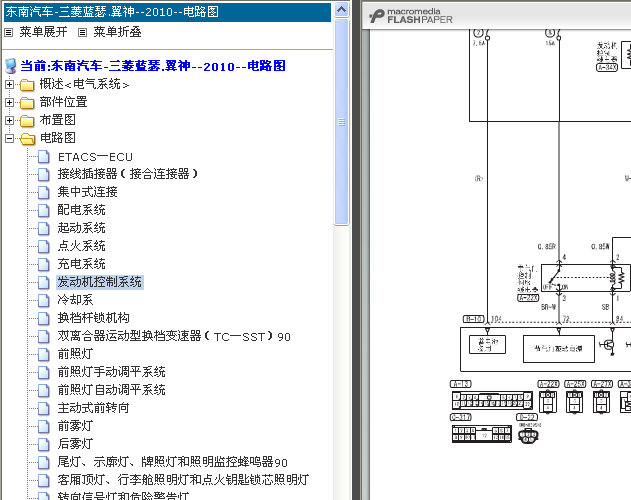Click the page icon beside 配电系统
Viewport: 631px width, 500px height.
point(43,211)
